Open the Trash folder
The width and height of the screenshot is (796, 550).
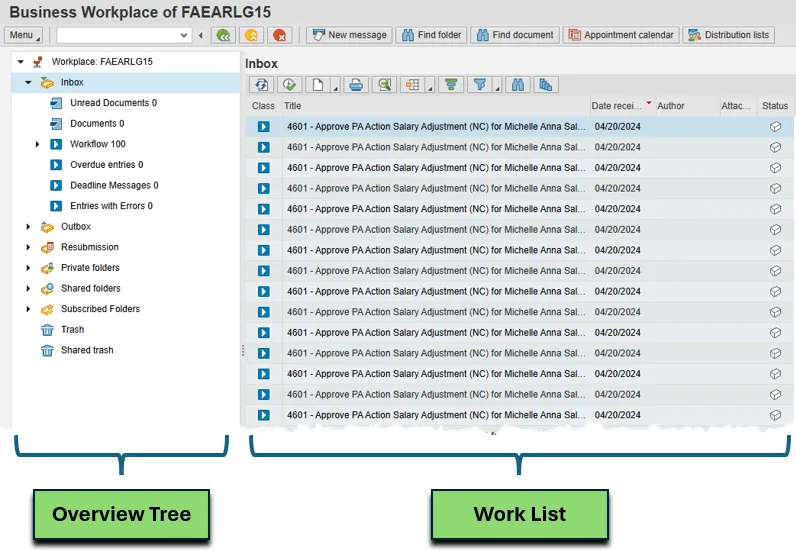[x=72, y=330]
